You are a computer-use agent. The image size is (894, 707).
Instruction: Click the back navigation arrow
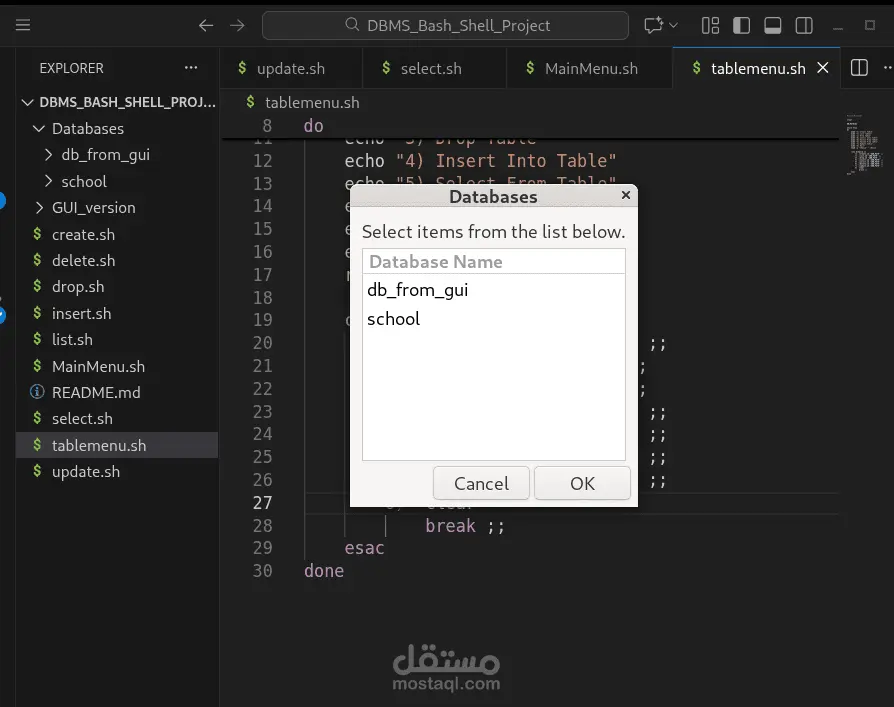[x=205, y=25]
